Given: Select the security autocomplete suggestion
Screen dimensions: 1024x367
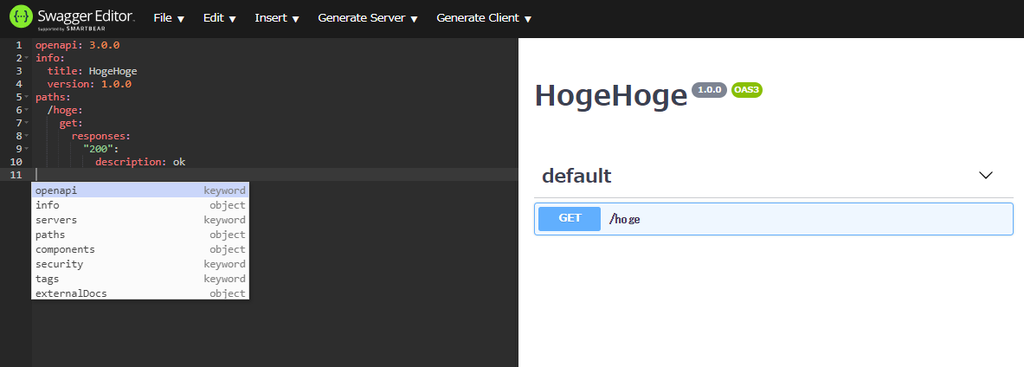Looking at the screenshot, I should pos(140,264).
